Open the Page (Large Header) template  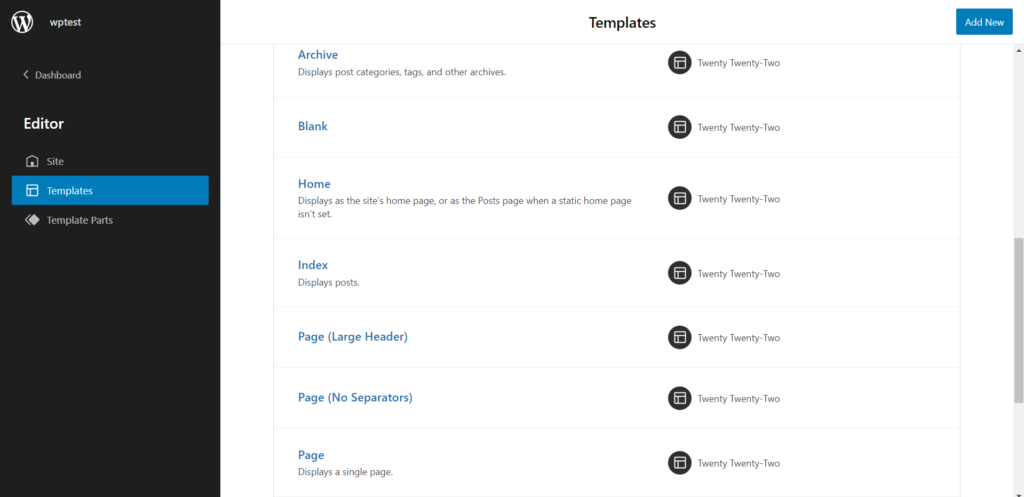coord(353,337)
